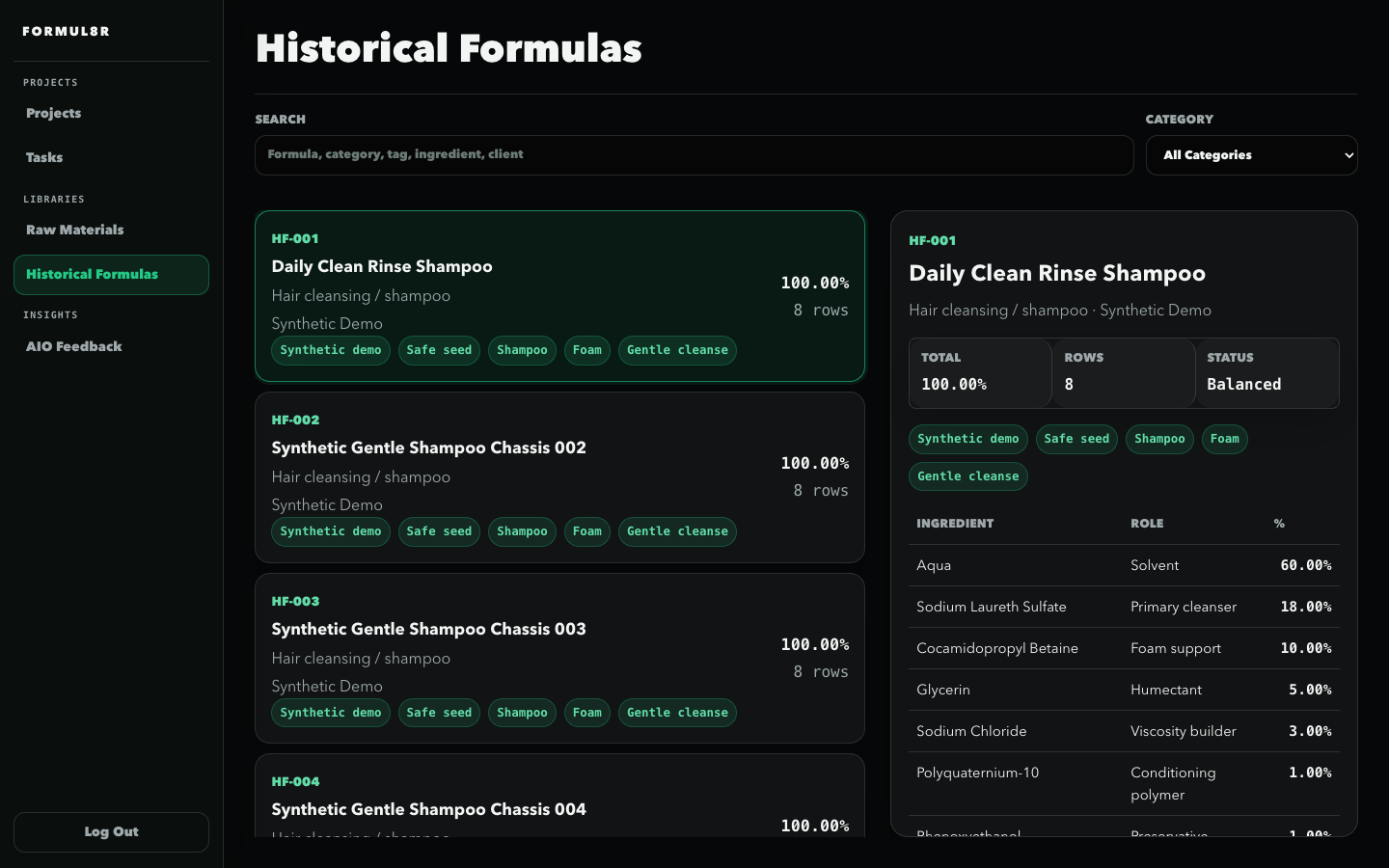Viewport: 1389px width, 868px height.
Task: Click Shampoo tag on HF-001 card
Action: coord(522,350)
